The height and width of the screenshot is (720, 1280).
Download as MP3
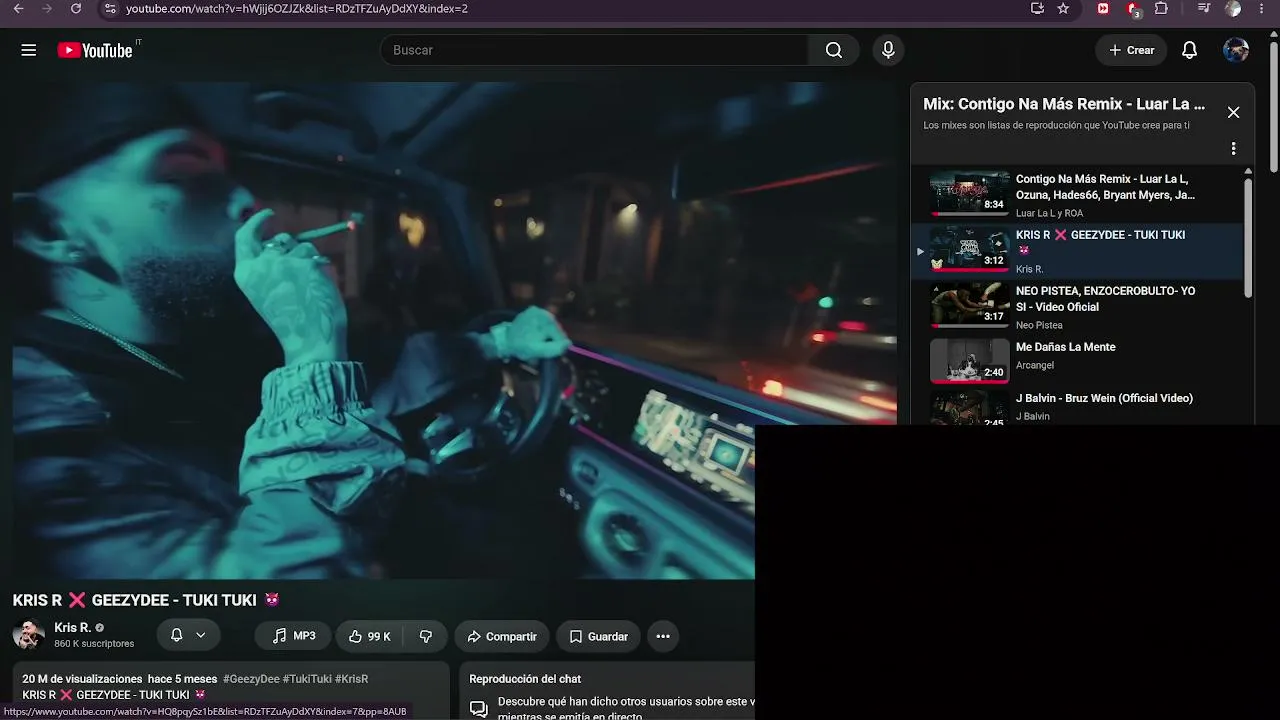point(293,636)
